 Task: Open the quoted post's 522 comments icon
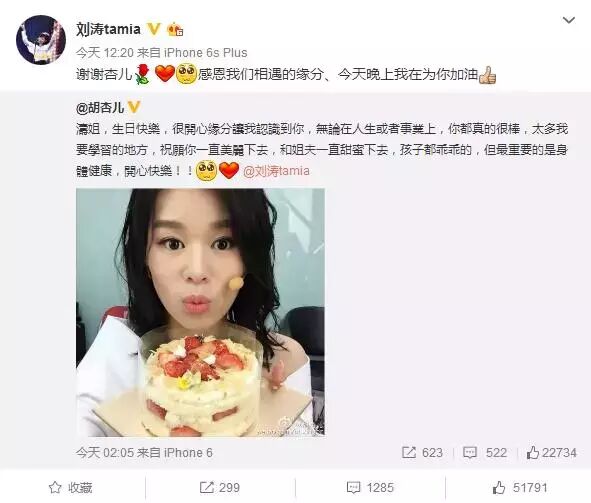[485, 452]
